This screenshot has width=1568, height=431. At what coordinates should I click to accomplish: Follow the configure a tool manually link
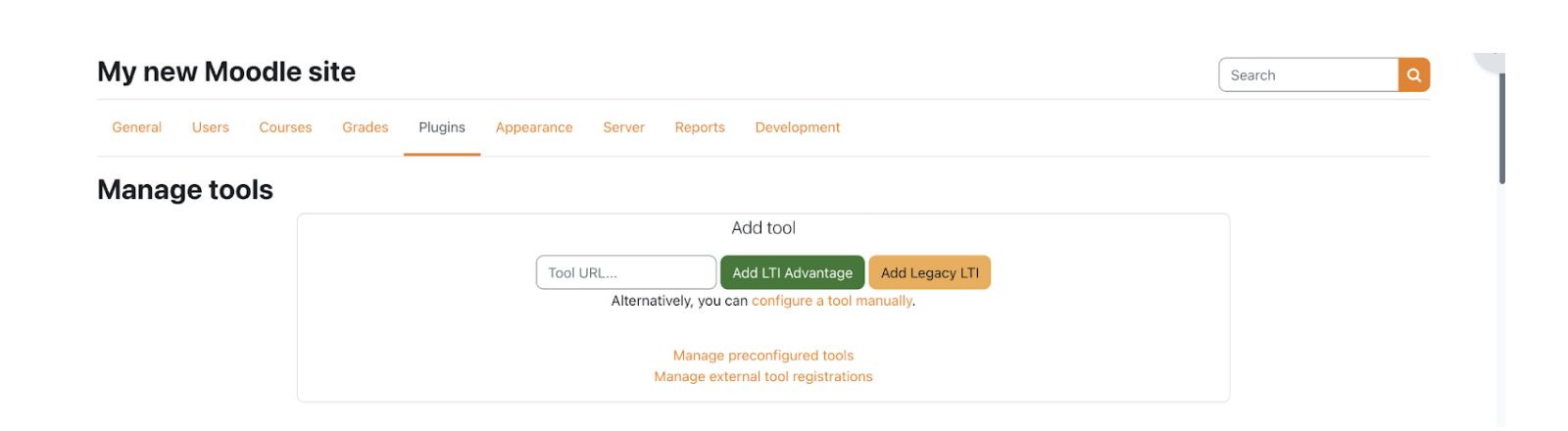[x=832, y=301]
